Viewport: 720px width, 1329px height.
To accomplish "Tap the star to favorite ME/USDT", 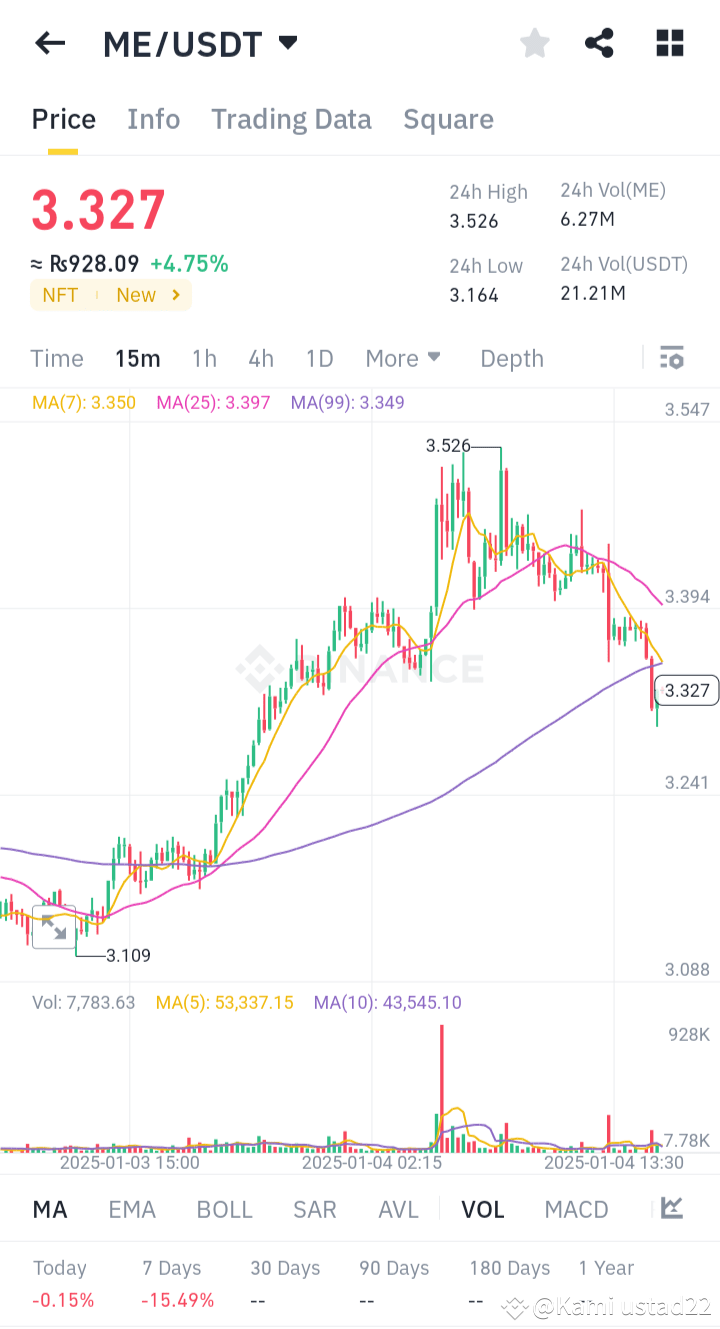I will [x=534, y=43].
